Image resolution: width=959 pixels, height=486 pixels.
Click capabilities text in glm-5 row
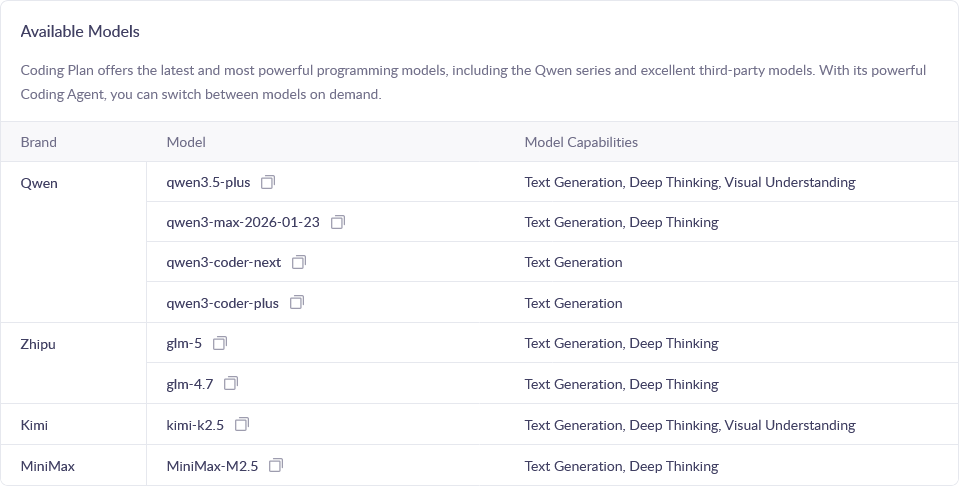[x=621, y=344]
